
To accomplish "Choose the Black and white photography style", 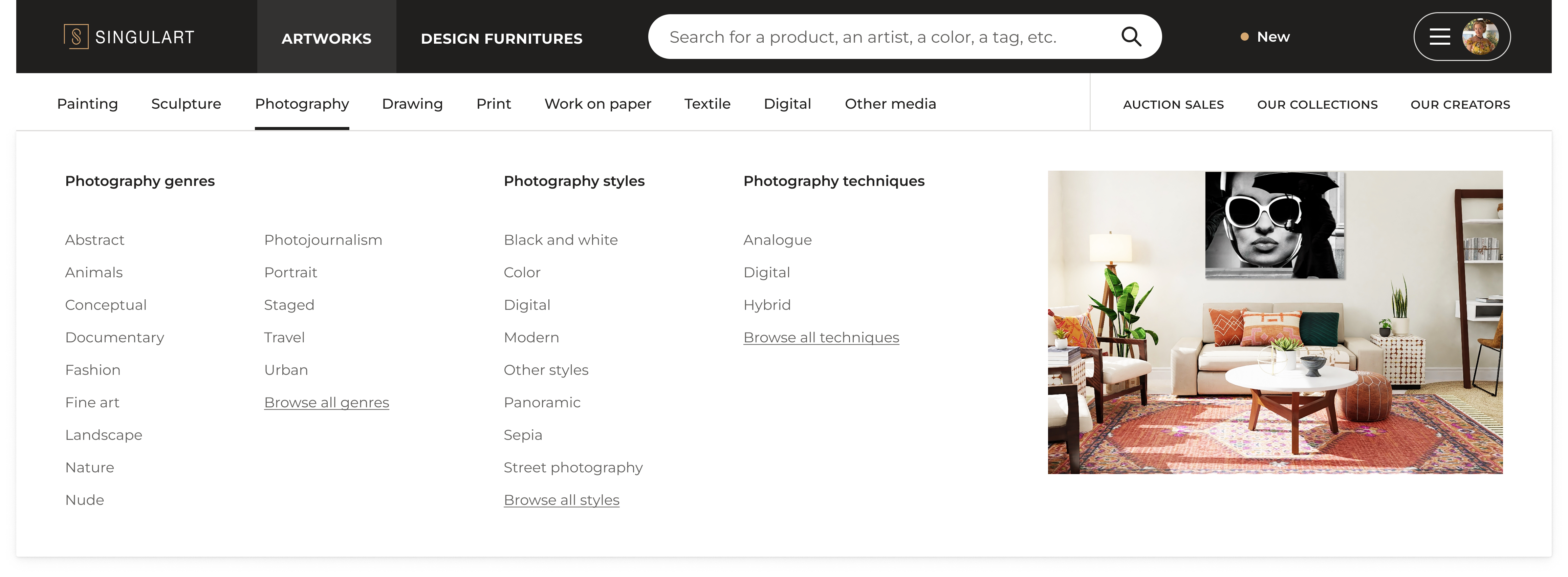I will point(560,240).
